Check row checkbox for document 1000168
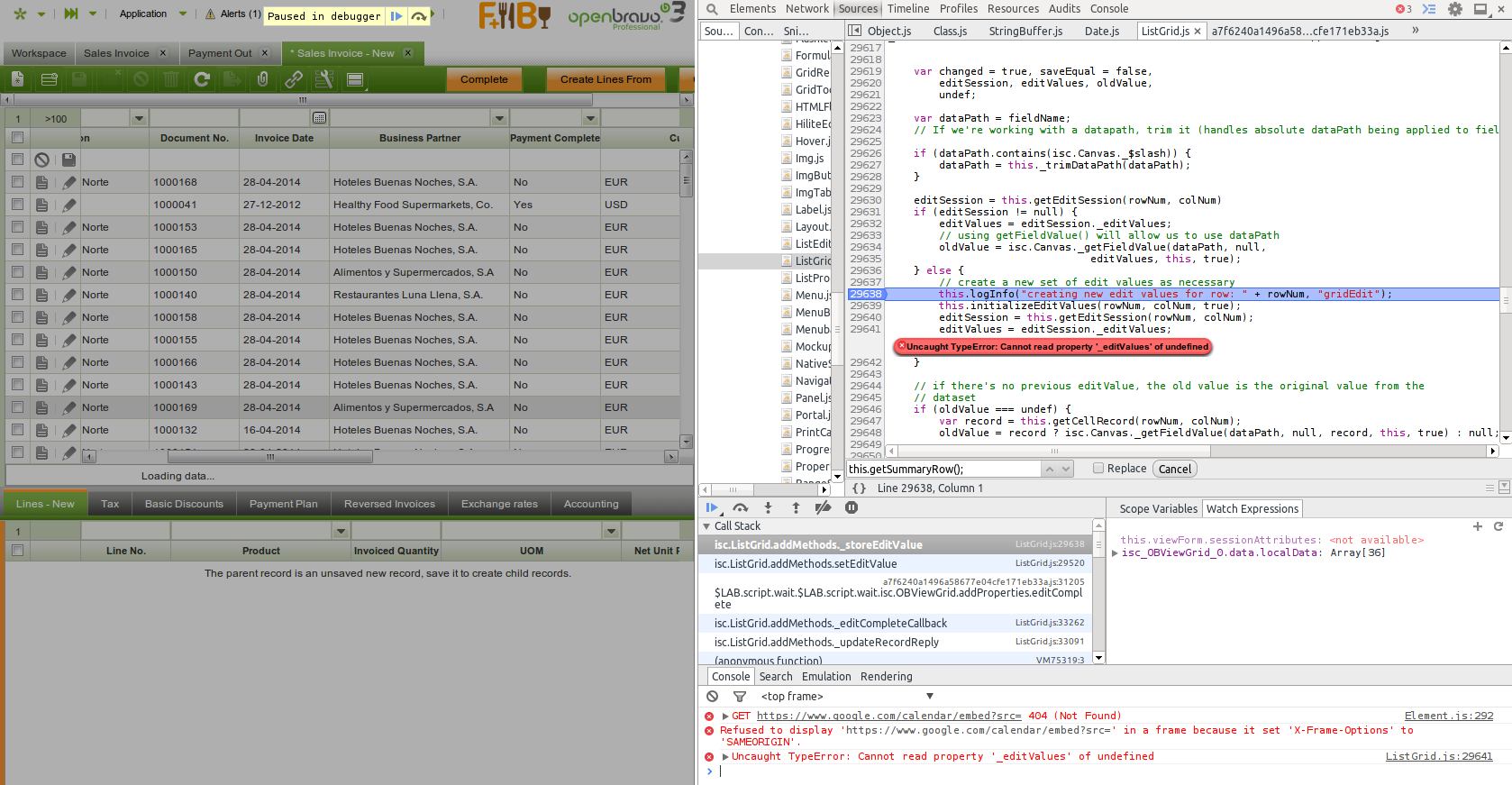Viewport: 1512px width, 785px height. 17,182
